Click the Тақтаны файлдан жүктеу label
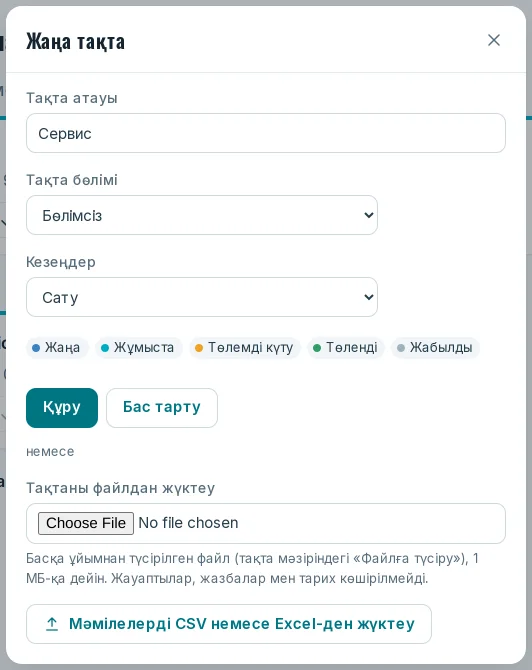Screen dimensions: 532x670 (121, 488)
